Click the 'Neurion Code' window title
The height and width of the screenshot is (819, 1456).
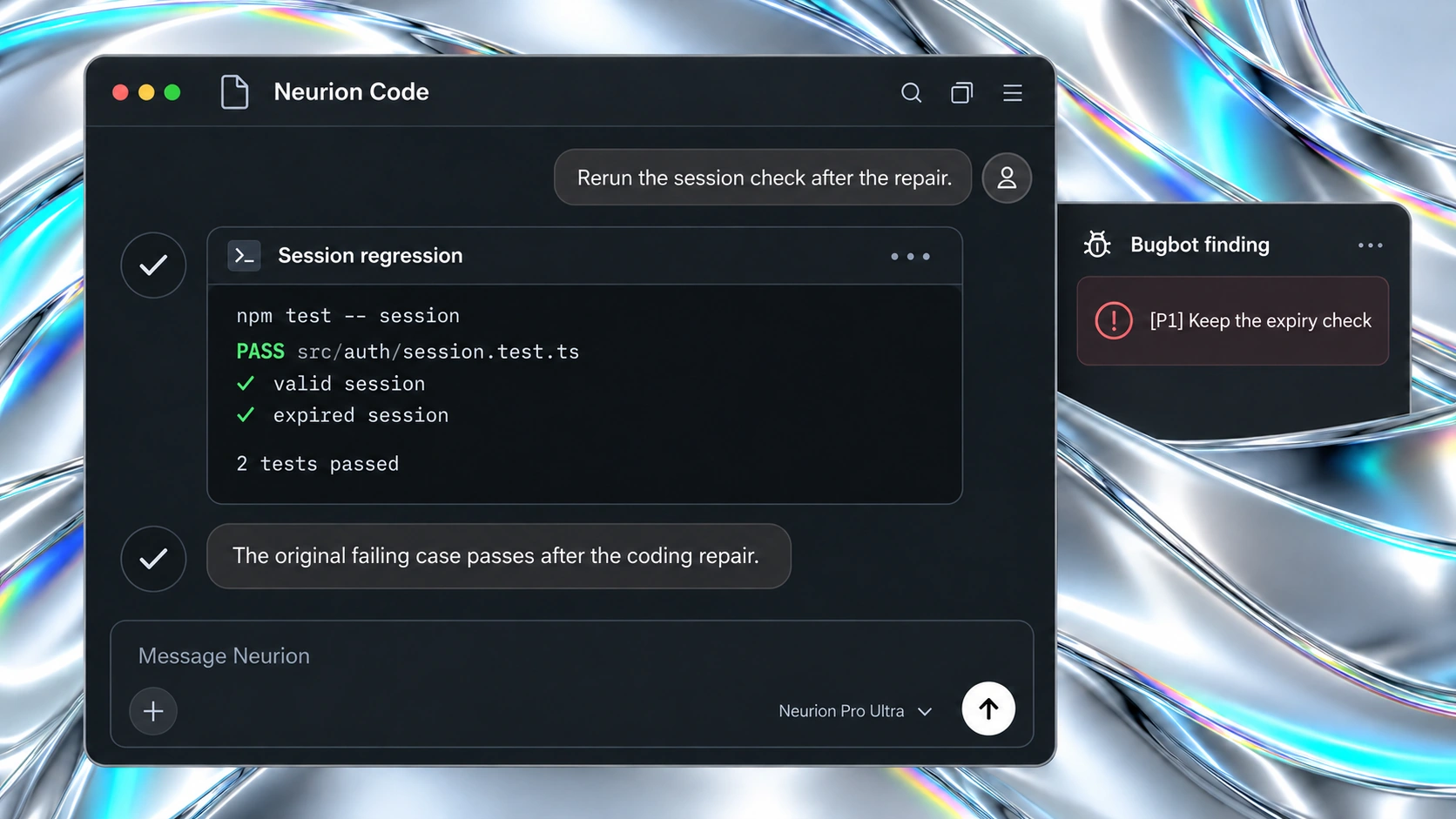351,92
